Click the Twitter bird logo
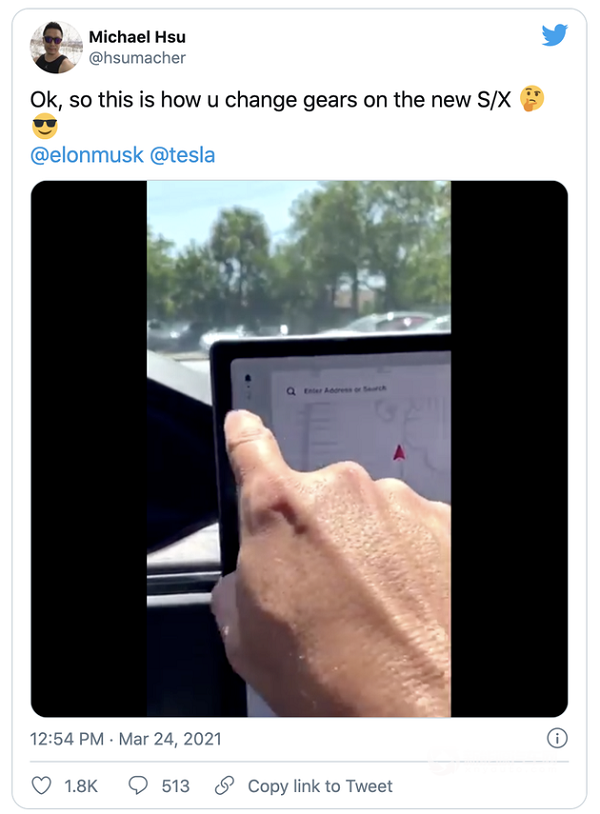Image resolution: width=600 pixels, height=814 pixels. [x=554, y=35]
